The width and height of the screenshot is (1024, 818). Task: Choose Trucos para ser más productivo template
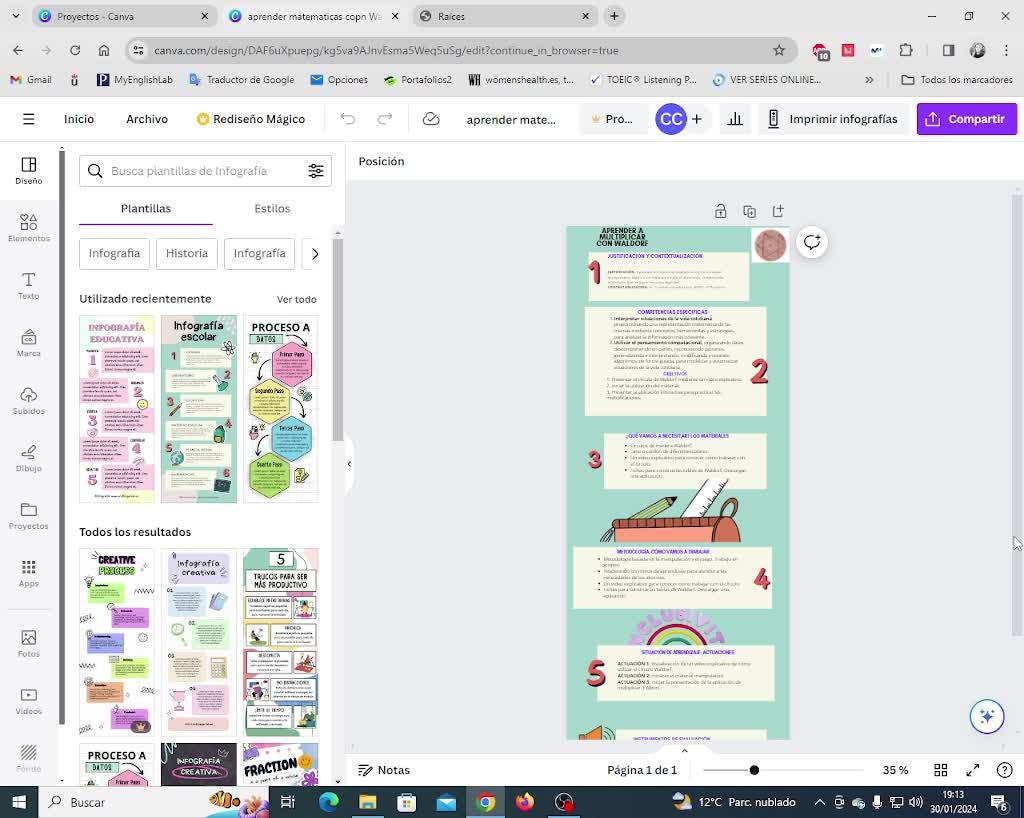tap(281, 642)
